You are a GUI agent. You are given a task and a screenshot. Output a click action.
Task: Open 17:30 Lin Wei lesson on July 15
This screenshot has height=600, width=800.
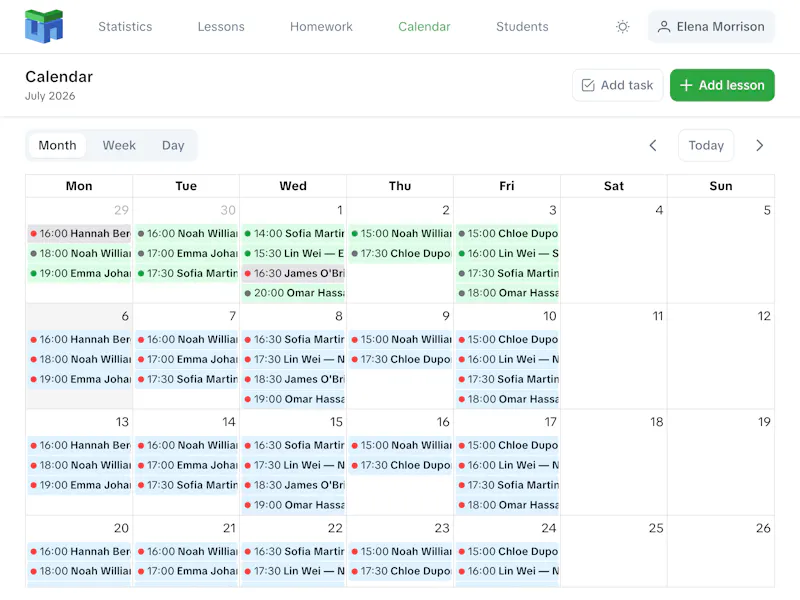click(294, 465)
